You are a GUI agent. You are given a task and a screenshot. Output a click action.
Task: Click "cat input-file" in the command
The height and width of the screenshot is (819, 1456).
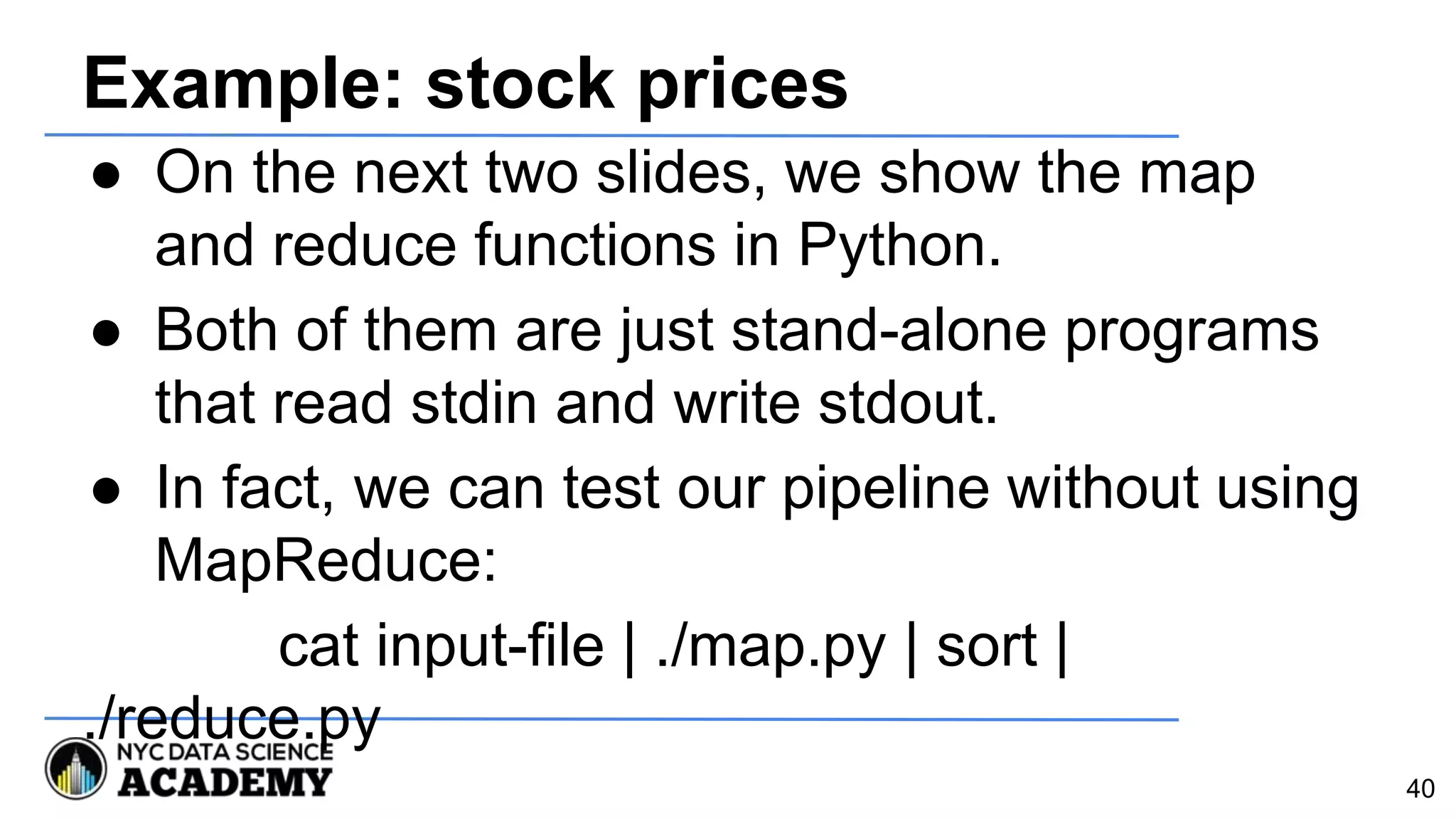[x=441, y=646]
